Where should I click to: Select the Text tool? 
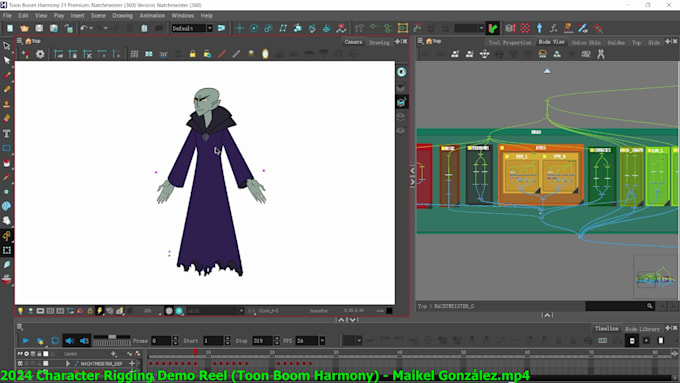point(7,134)
